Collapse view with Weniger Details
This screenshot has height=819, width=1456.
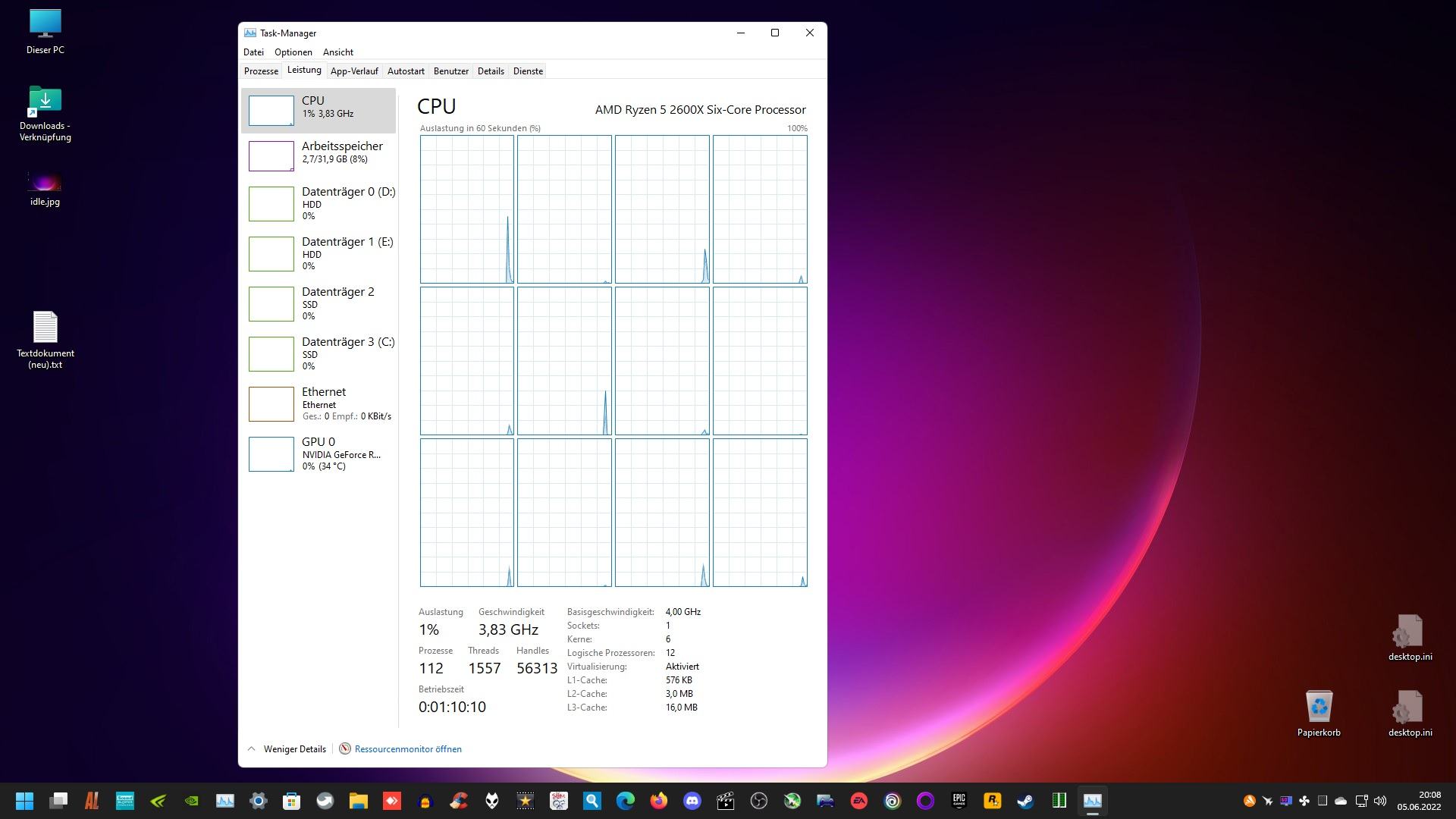click(287, 749)
